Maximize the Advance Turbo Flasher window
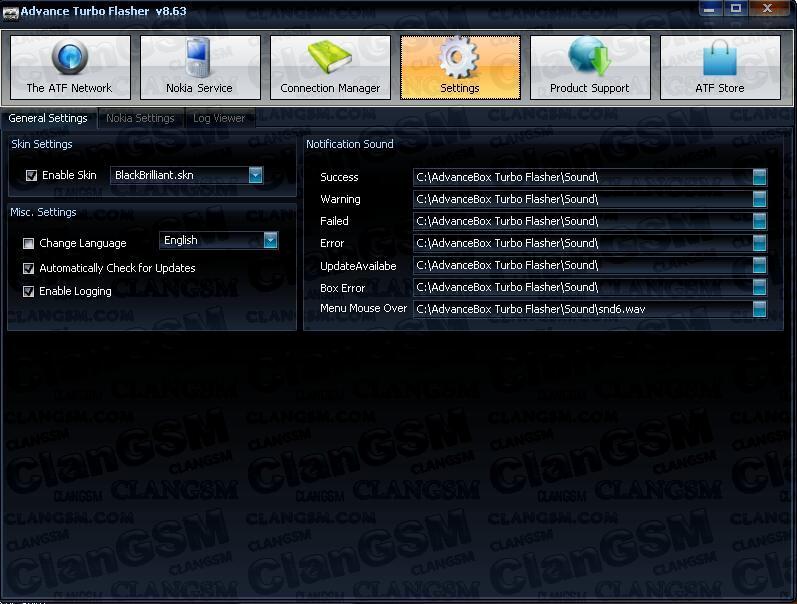Screen dimensions: 797x604 (735, 9)
